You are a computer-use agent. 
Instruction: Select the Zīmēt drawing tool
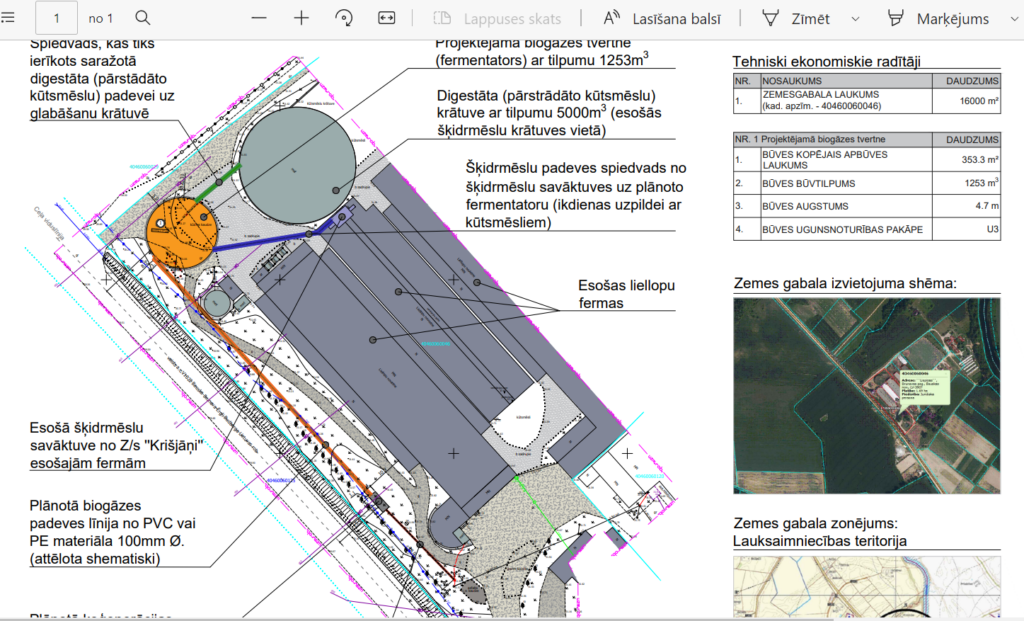798,18
